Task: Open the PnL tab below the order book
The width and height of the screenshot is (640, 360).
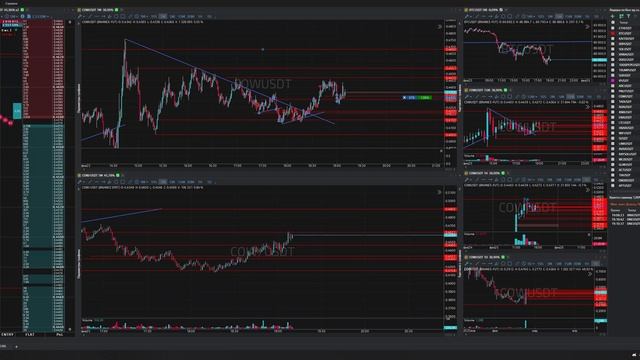Action: point(60,334)
